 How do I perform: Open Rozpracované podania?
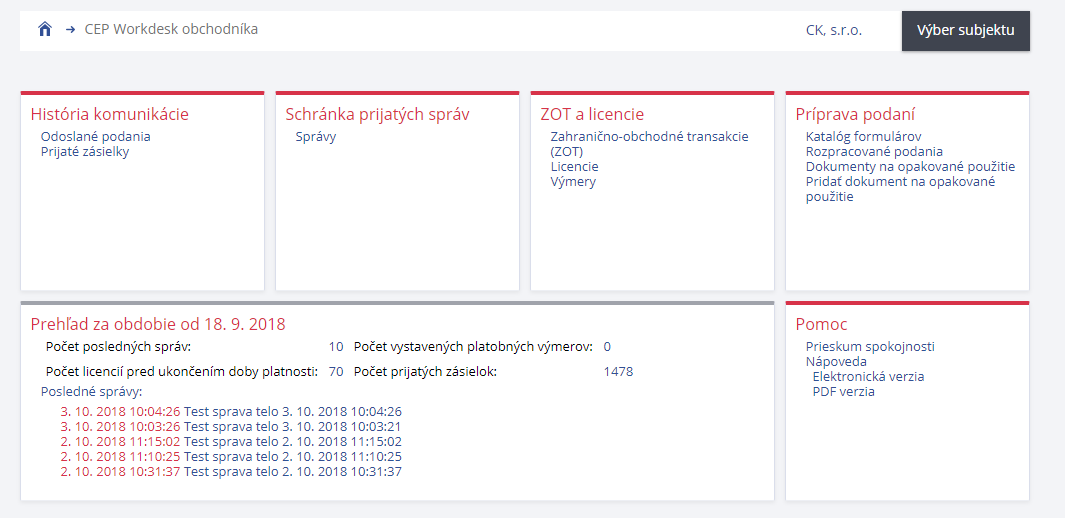pyautogui.click(x=874, y=151)
